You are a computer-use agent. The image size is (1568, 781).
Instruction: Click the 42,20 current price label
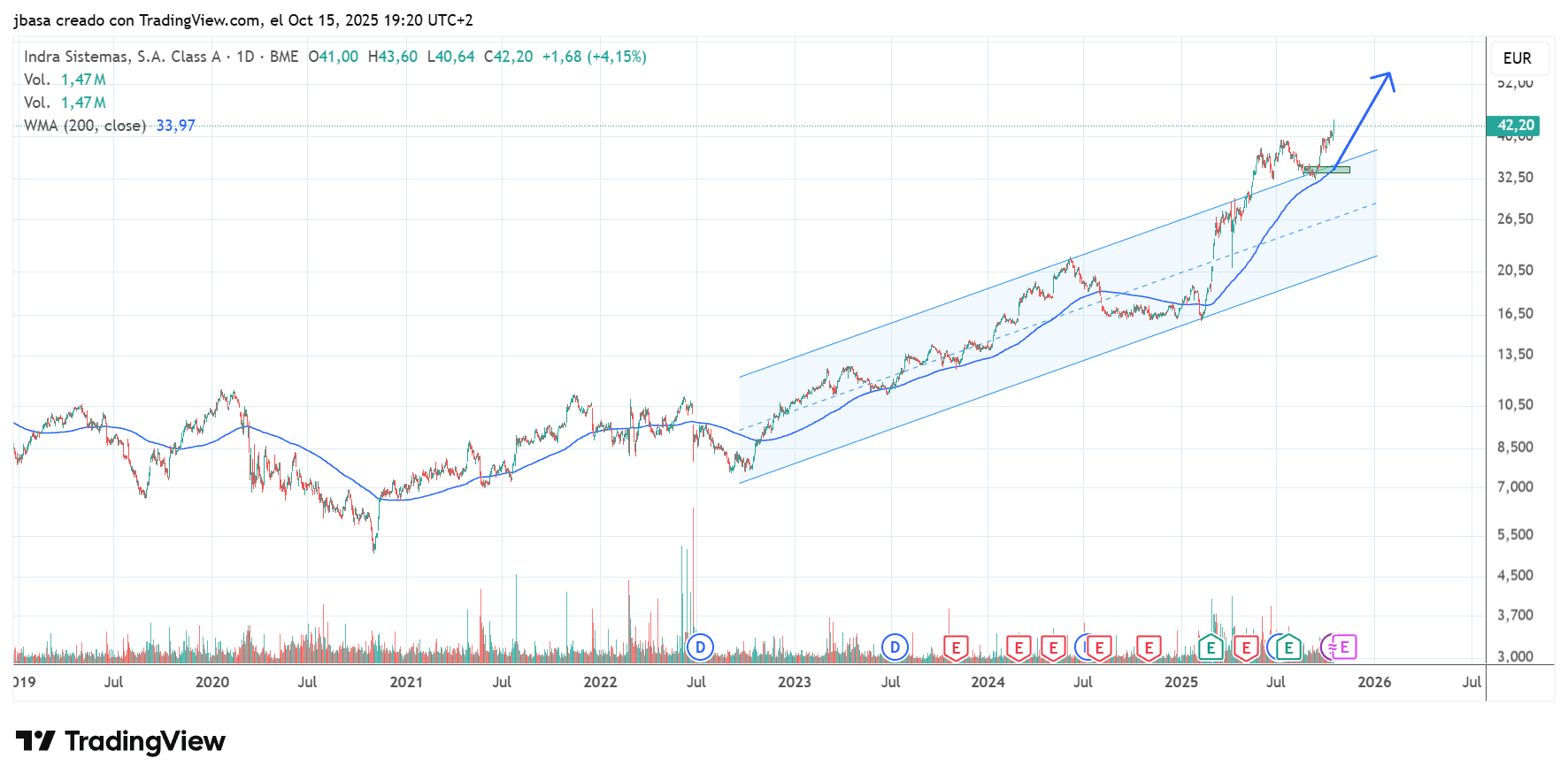[x=1515, y=126]
